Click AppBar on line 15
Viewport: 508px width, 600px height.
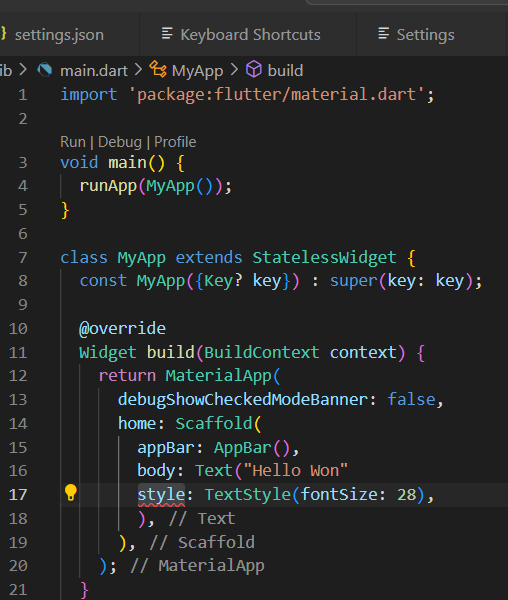tap(243, 448)
